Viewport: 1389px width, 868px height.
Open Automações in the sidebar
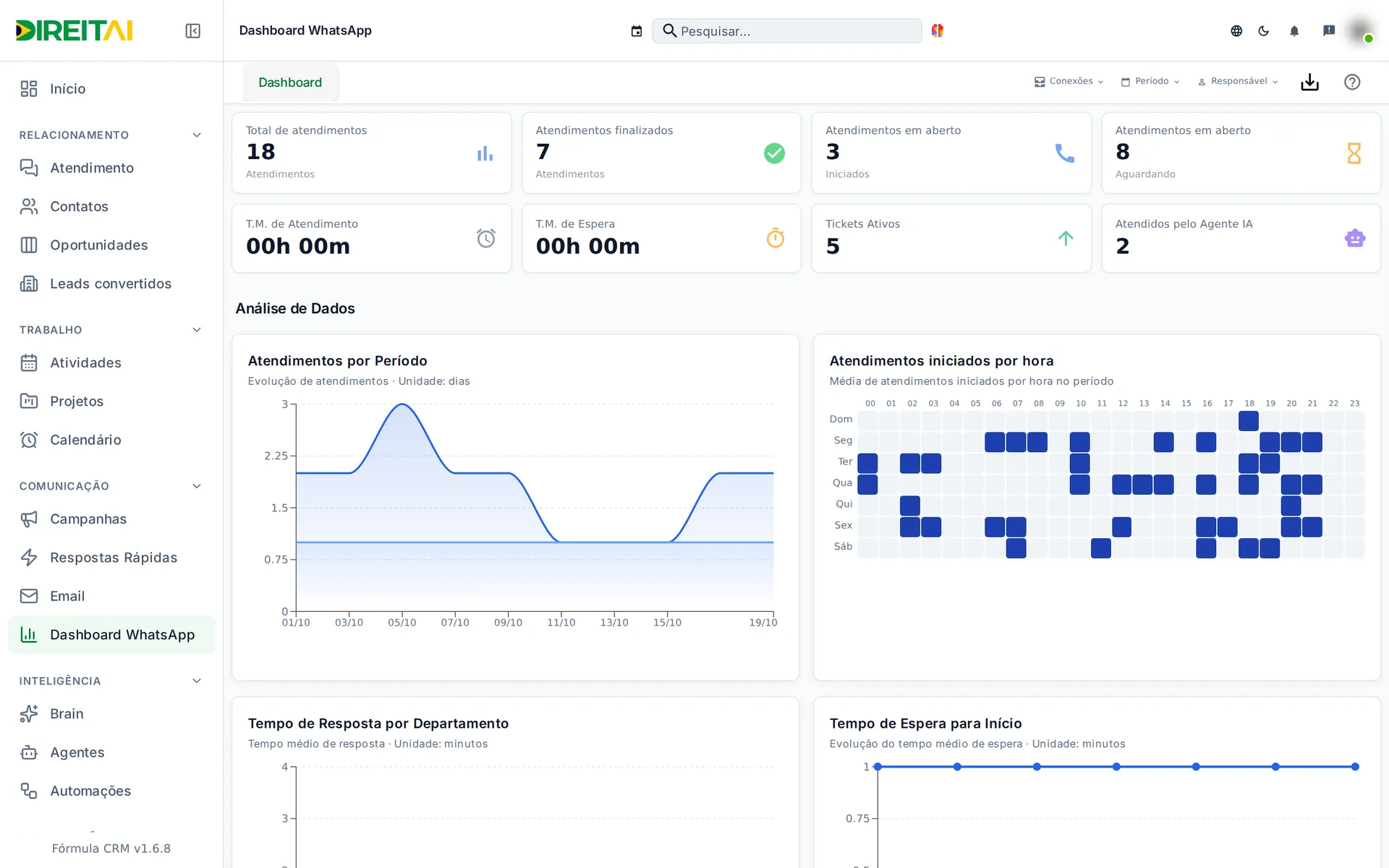[x=111, y=791]
